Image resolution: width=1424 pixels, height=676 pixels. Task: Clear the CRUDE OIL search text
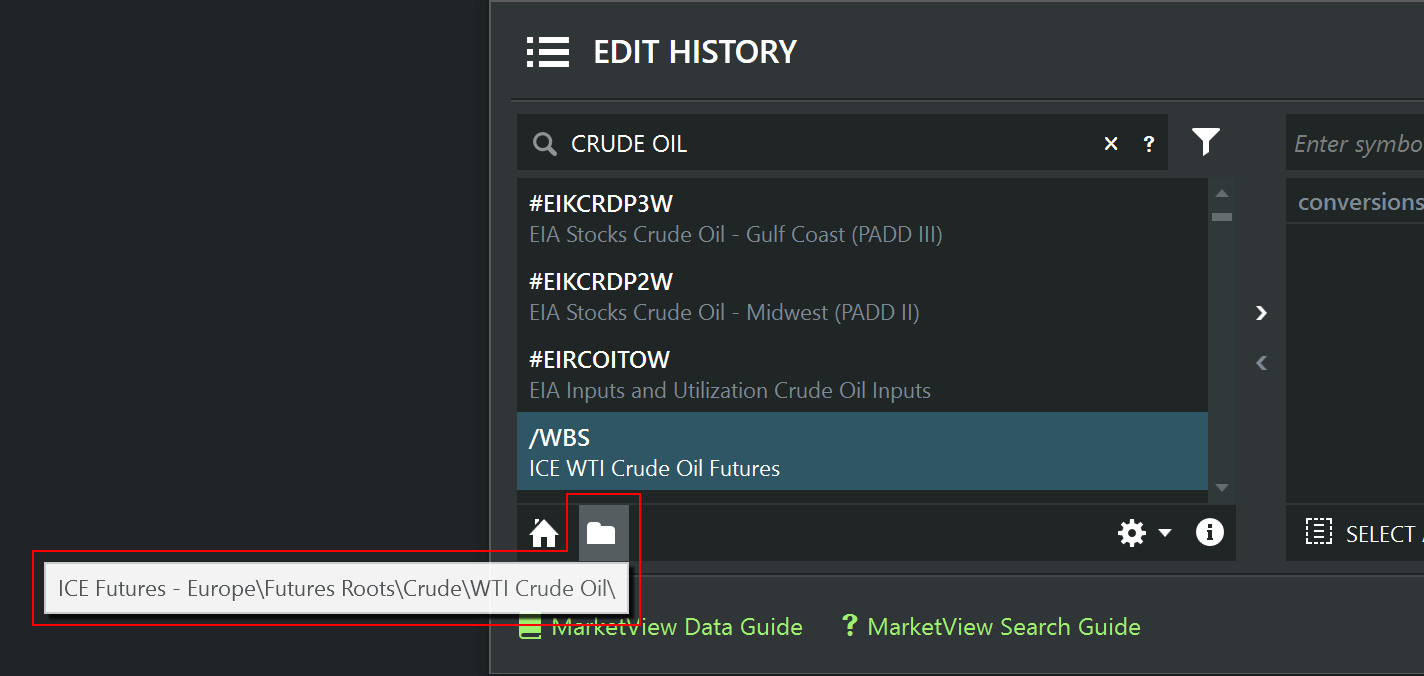pos(1111,144)
